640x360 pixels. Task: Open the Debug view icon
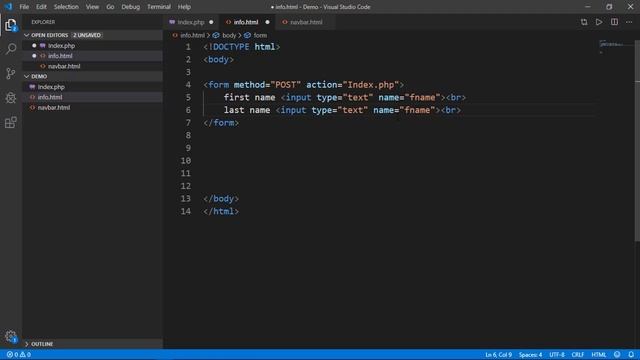click(11, 98)
